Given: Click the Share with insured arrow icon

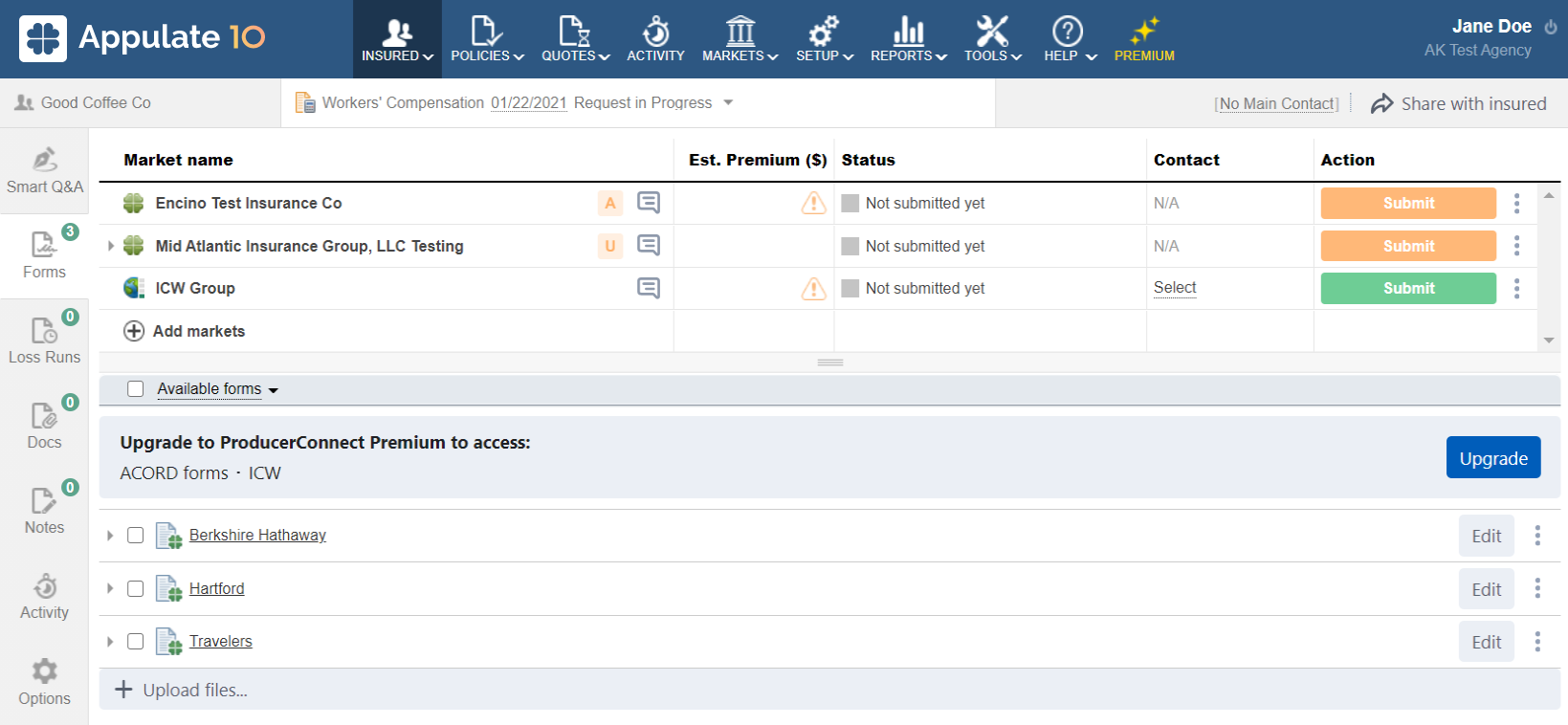Looking at the screenshot, I should [x=1381, y=103].
